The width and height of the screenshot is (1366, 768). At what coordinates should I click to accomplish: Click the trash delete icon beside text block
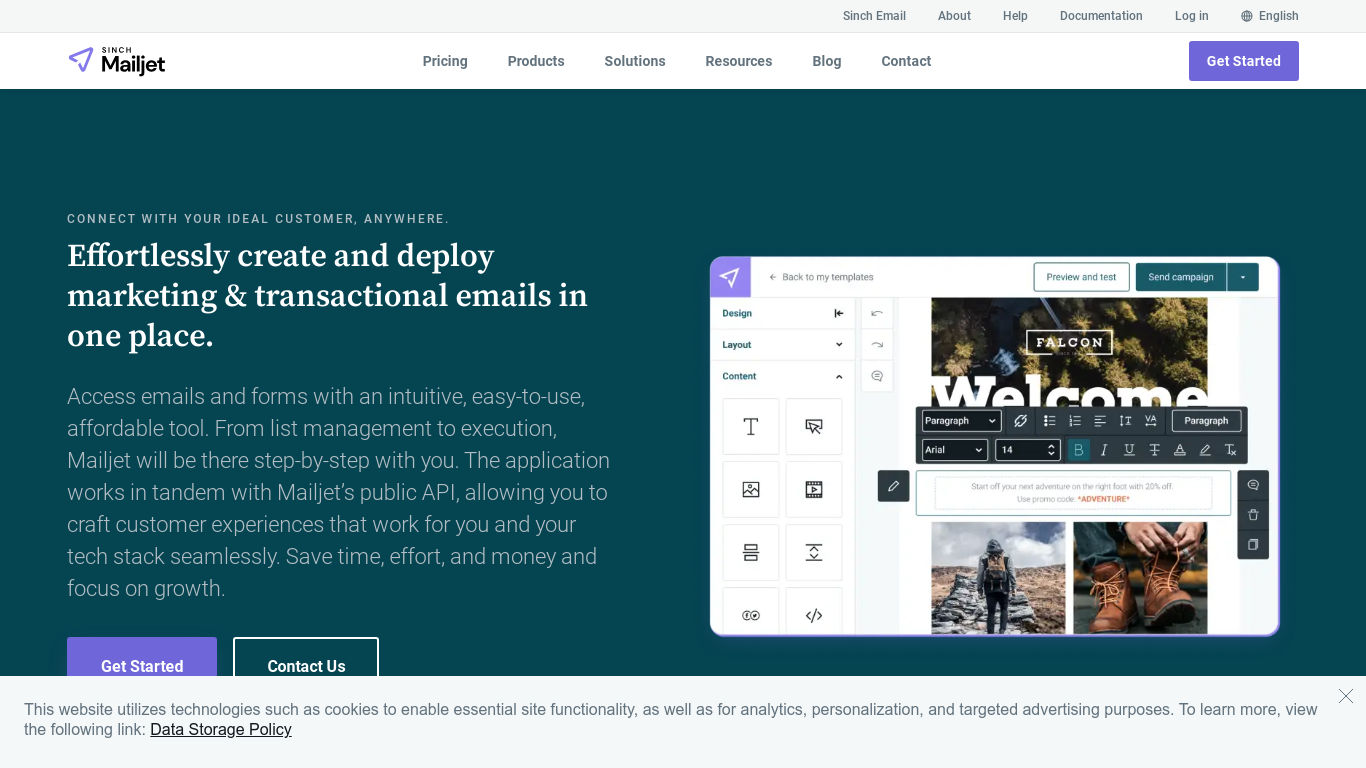click(x=1253, y=515)
